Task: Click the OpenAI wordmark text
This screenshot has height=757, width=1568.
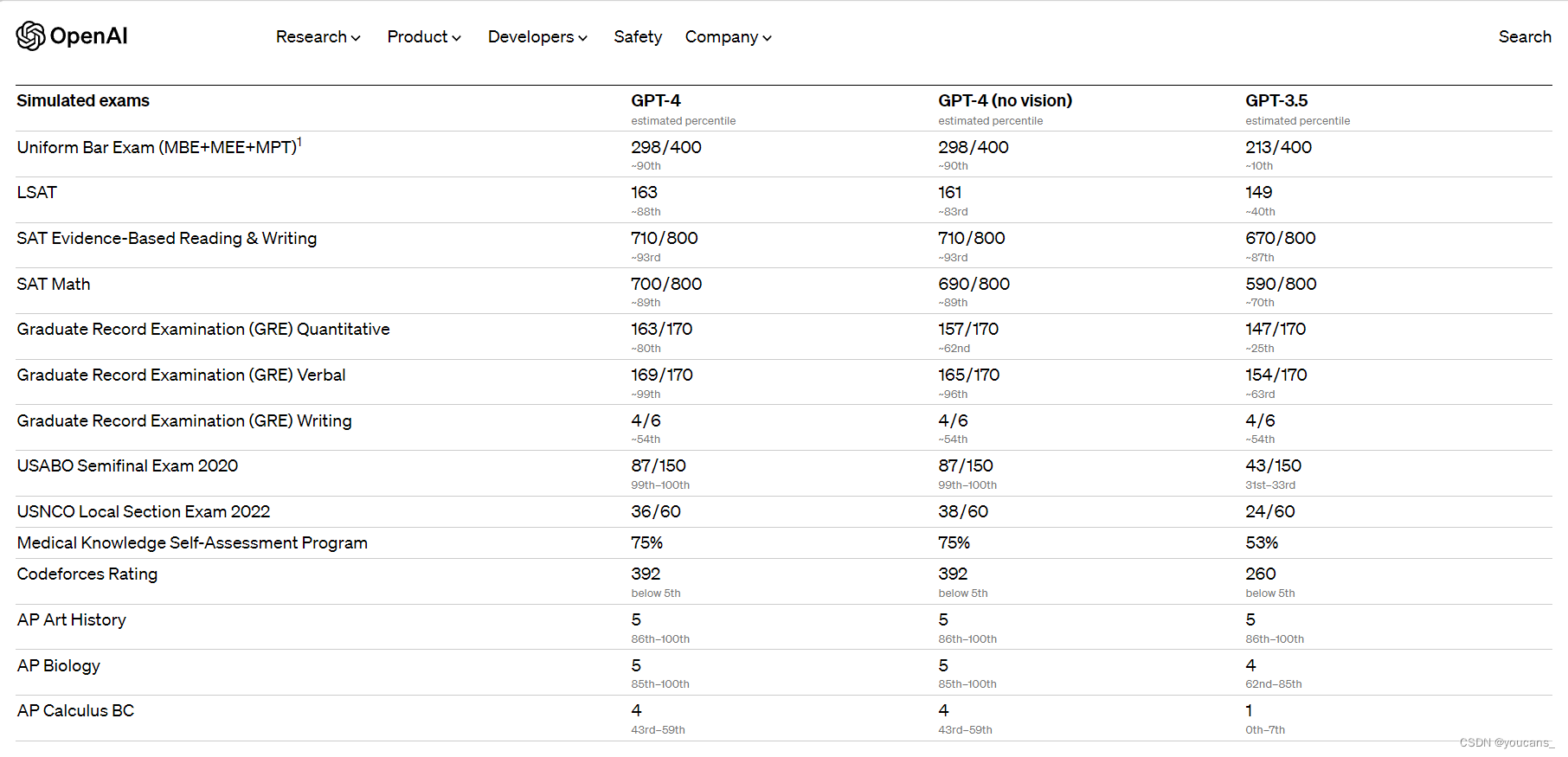Action: [88, 36]
